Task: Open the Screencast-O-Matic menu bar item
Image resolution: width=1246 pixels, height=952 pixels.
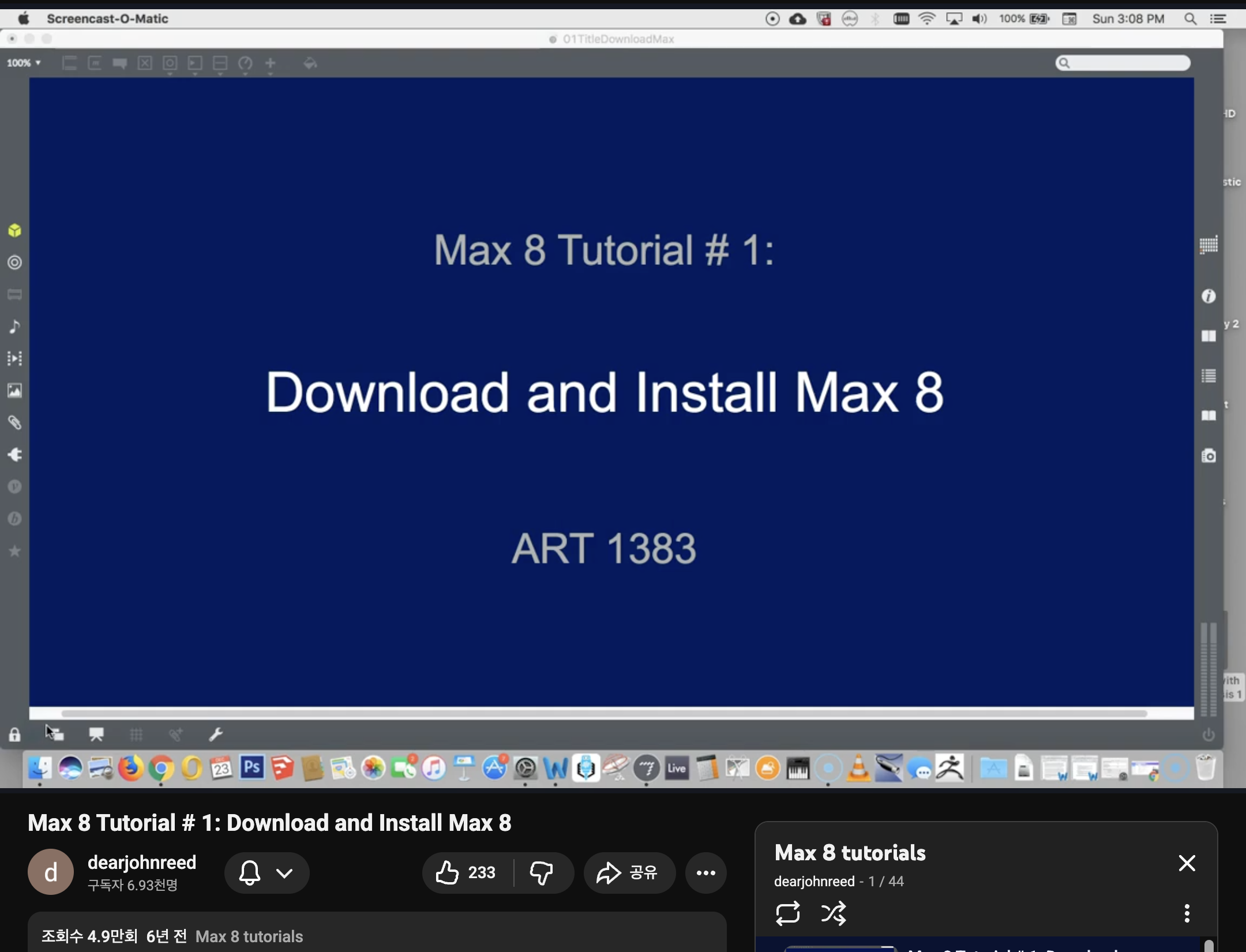Action: pyautogui.click(x=107, y=18)
